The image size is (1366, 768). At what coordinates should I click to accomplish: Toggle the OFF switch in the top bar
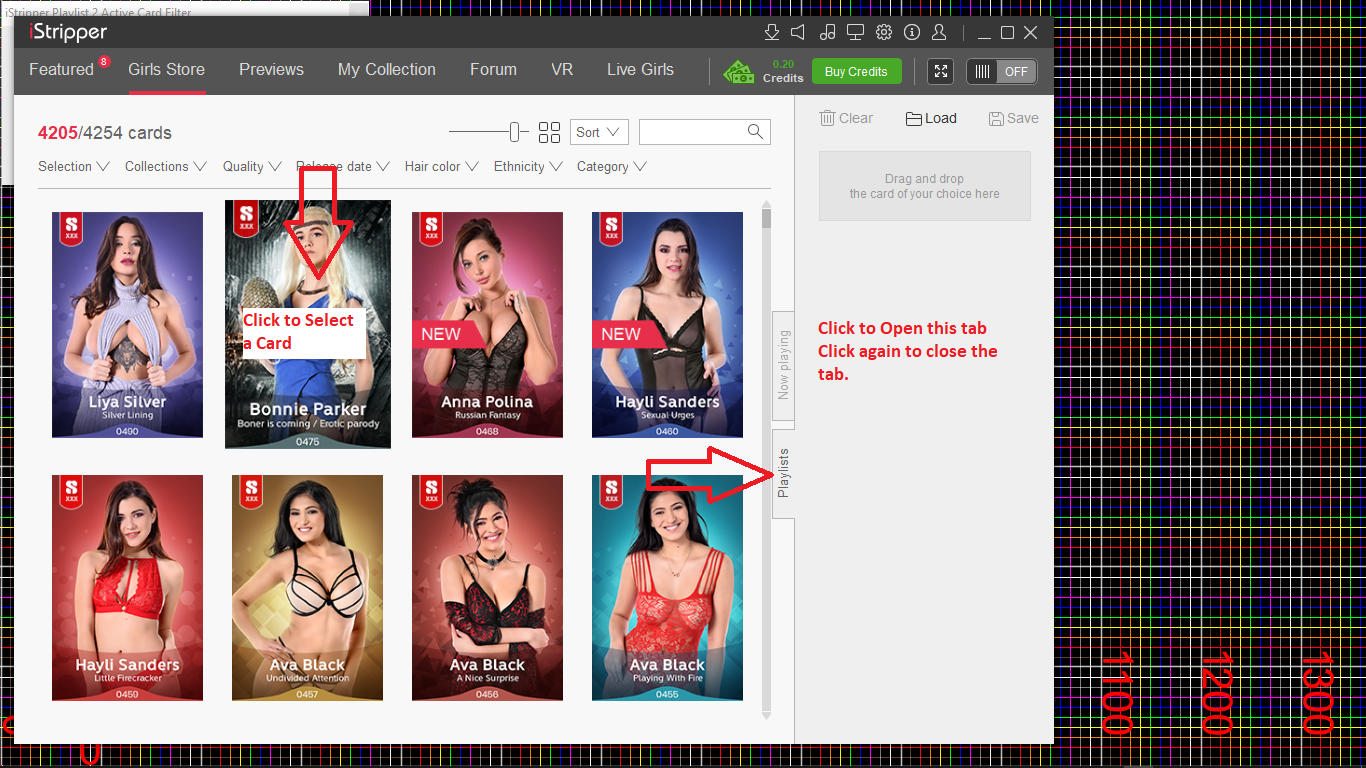1002,71
